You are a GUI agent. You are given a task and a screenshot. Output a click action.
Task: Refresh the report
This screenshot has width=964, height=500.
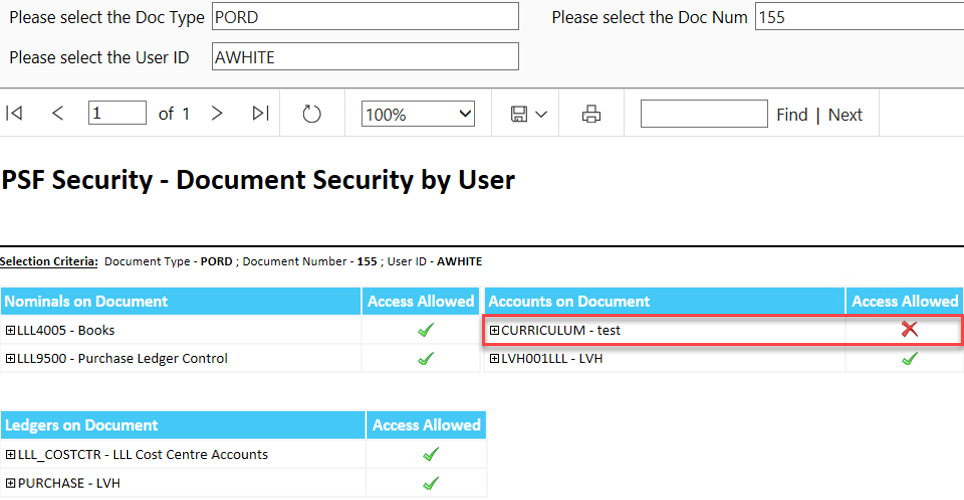click(312, 114)
